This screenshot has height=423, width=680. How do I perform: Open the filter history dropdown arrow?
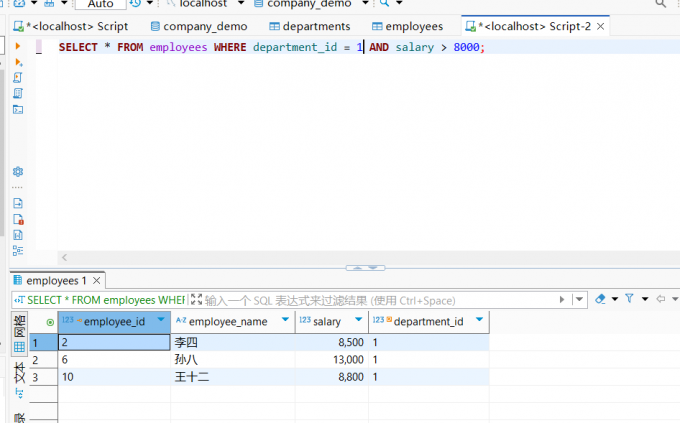tap(579, 299)
